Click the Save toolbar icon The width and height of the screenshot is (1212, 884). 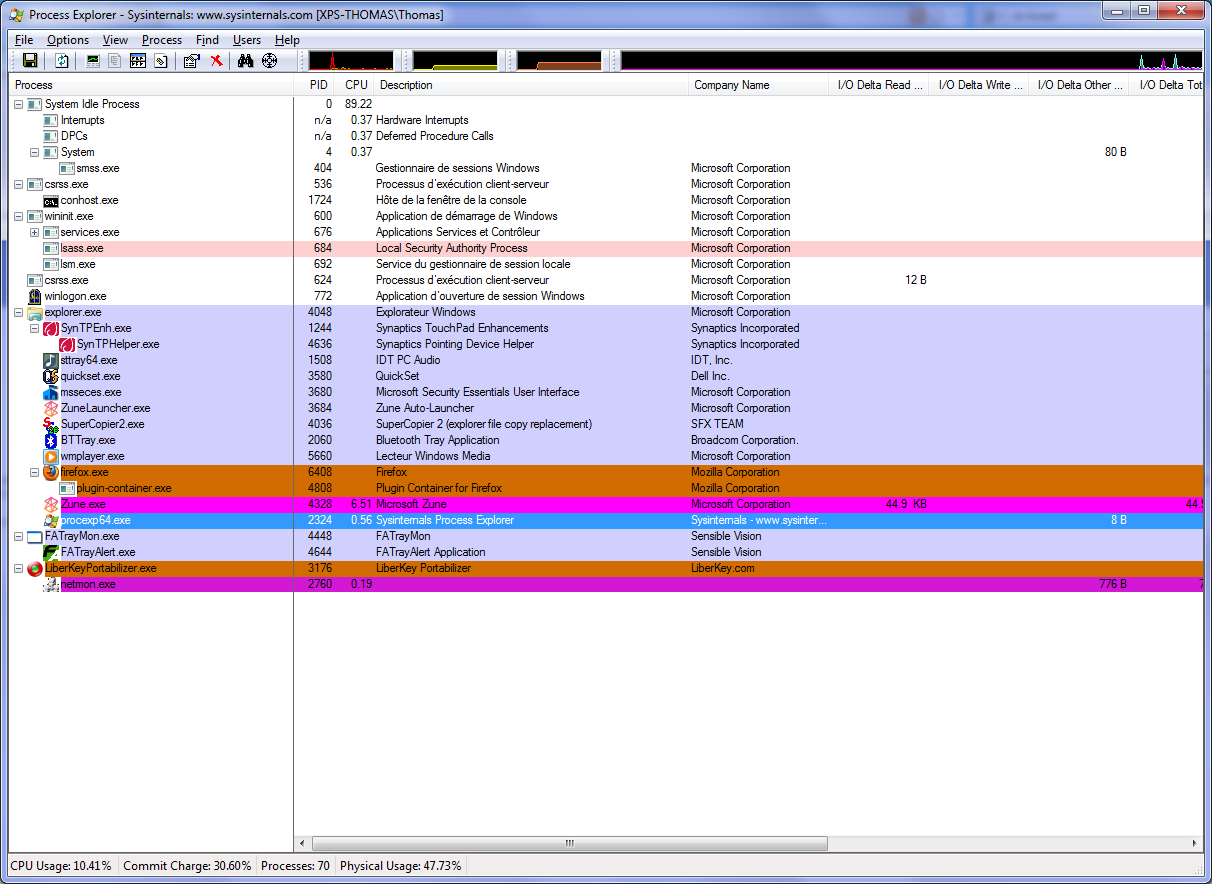point(30,61)
